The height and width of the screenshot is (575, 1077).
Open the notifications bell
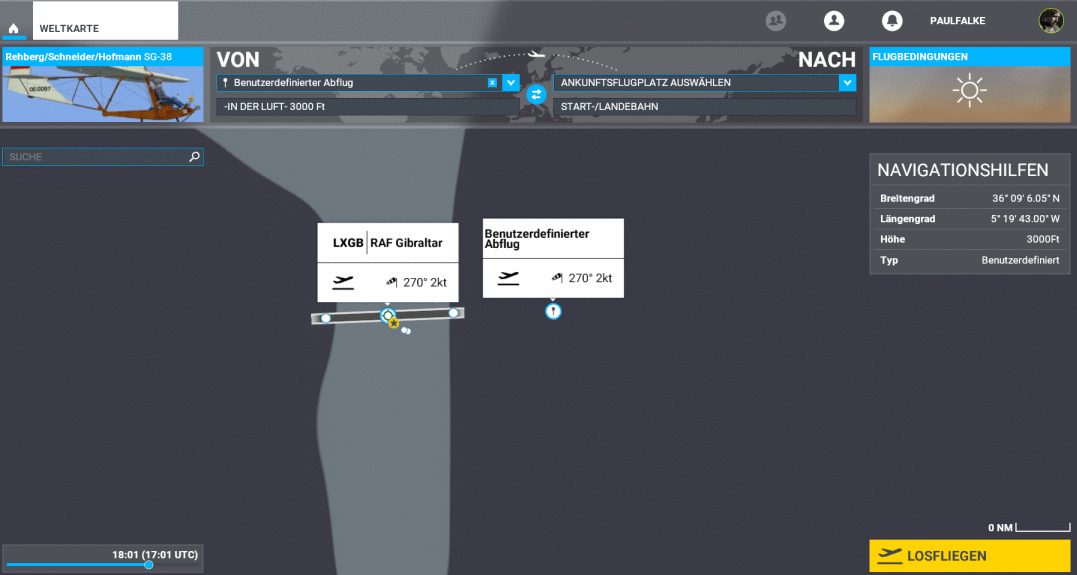click(891, 21)
